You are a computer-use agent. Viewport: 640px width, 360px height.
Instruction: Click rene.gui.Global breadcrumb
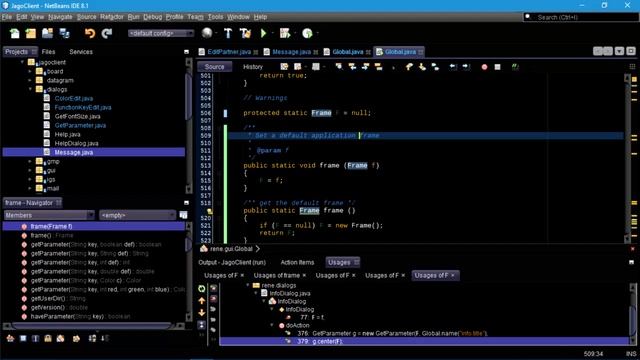click(x=231, y=249)
